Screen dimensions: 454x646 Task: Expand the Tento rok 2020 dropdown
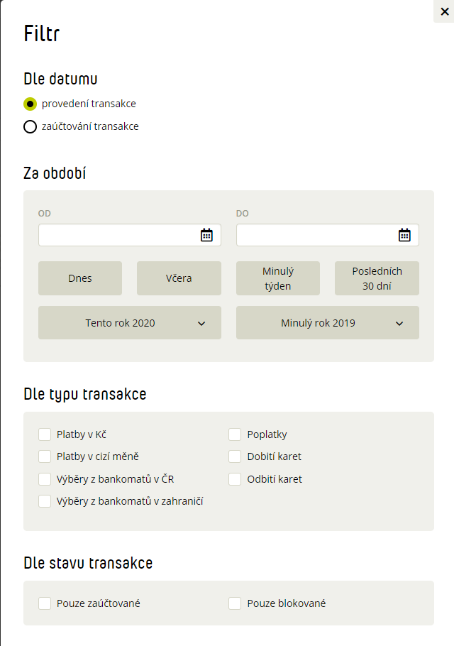129,323
